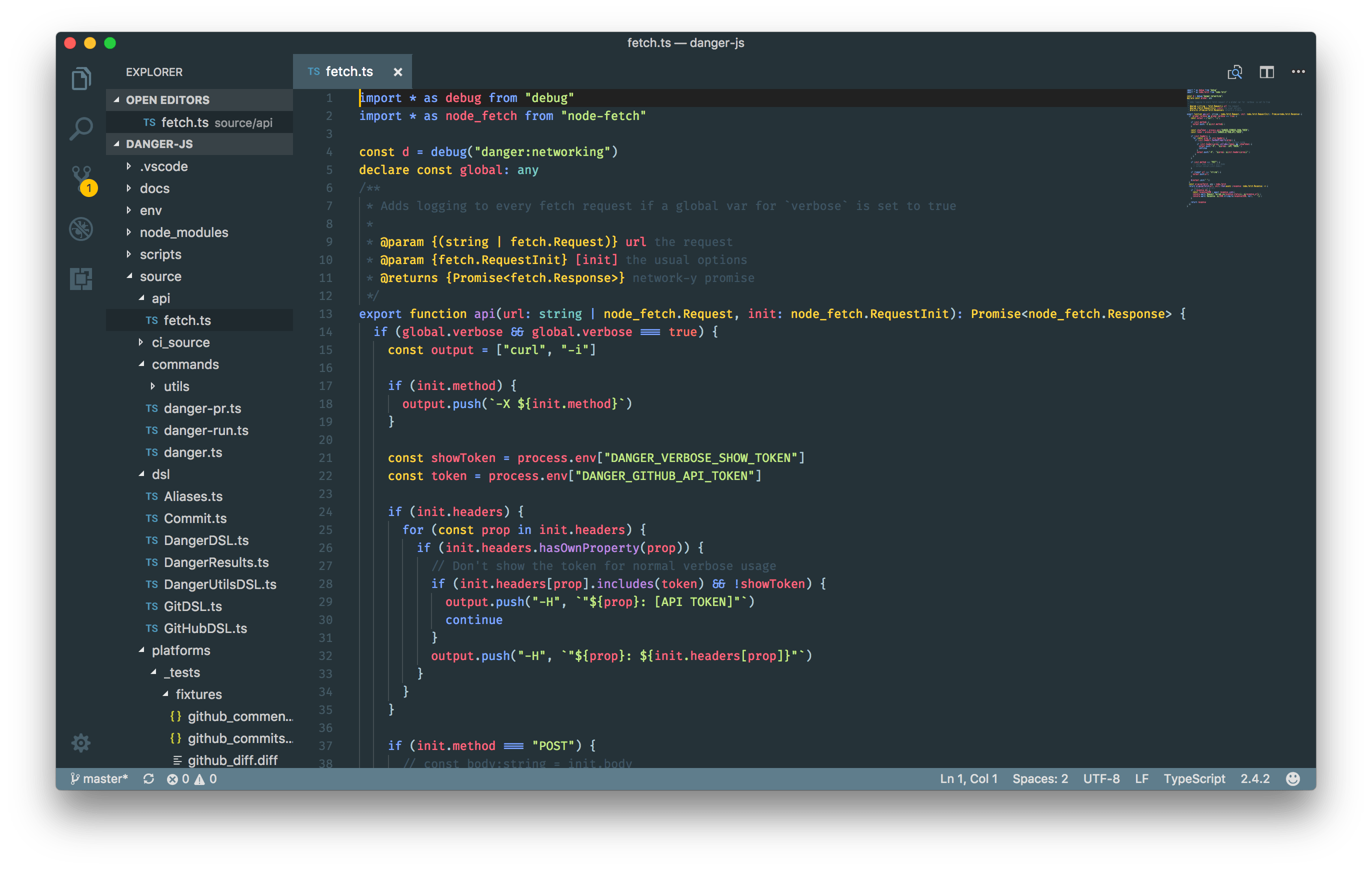Open the Extensions view
Image resolution: width=1372 pixels, height=870 pixels.
click(81, 278)
